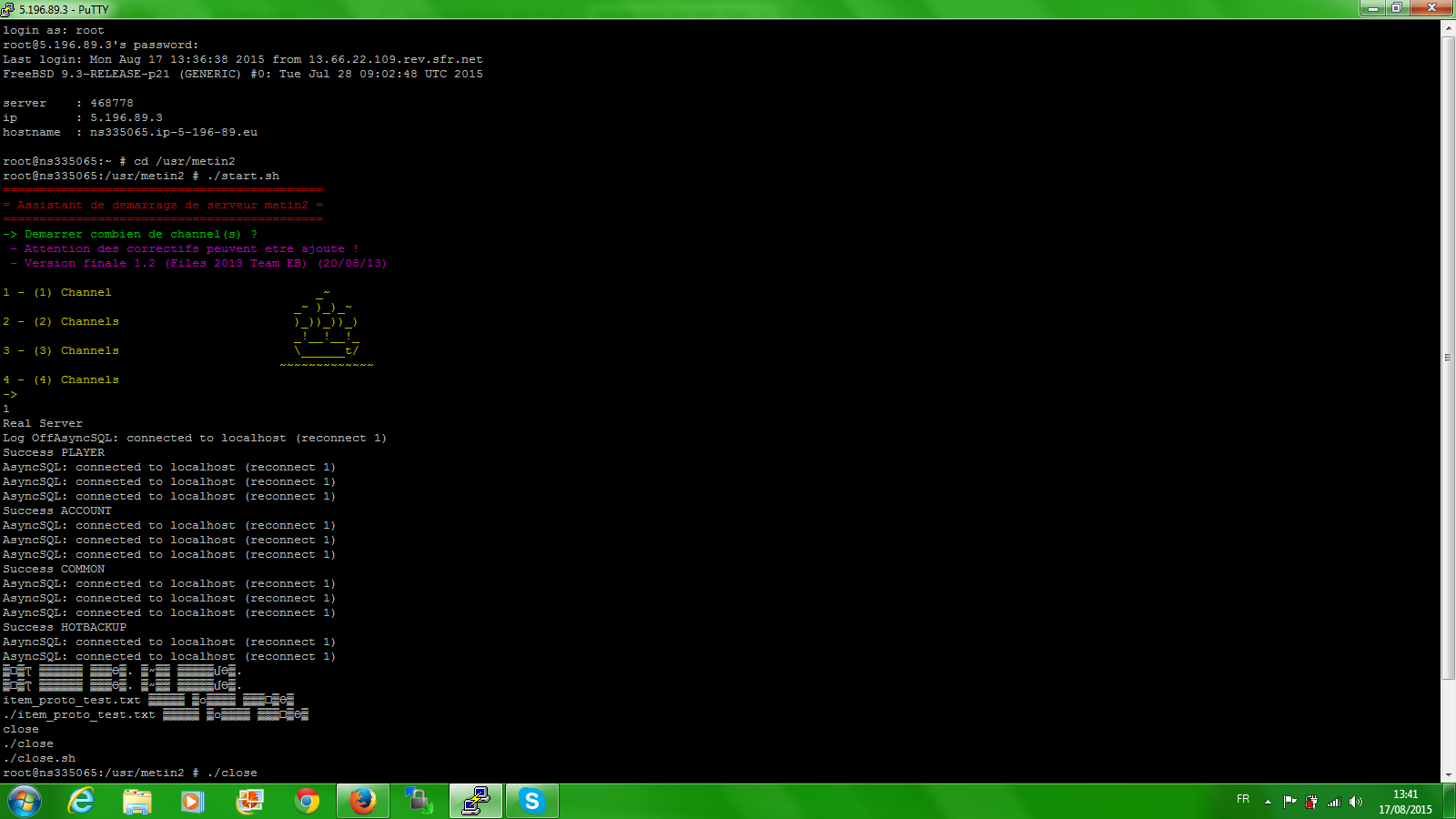
Task: Click the '4 - (4) Channels' option
Action: 61,379
